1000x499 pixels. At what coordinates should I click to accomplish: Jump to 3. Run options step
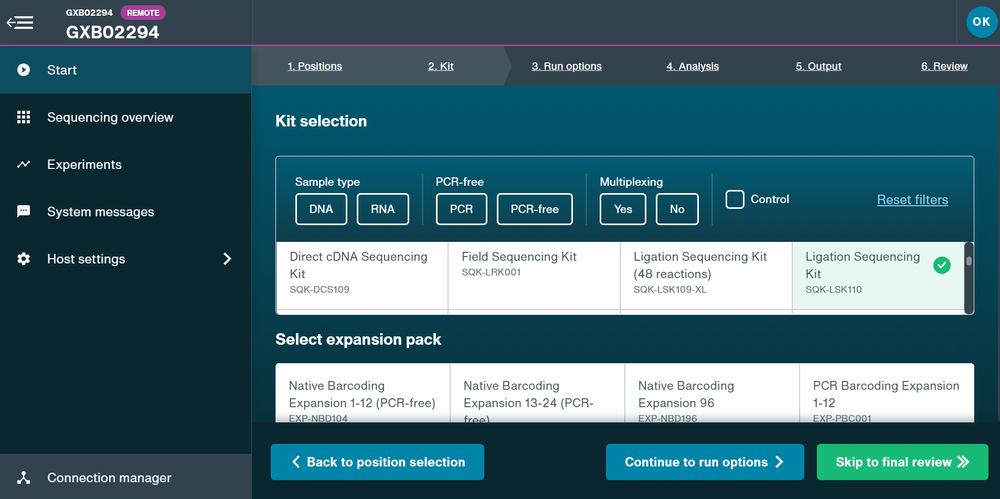567,66
